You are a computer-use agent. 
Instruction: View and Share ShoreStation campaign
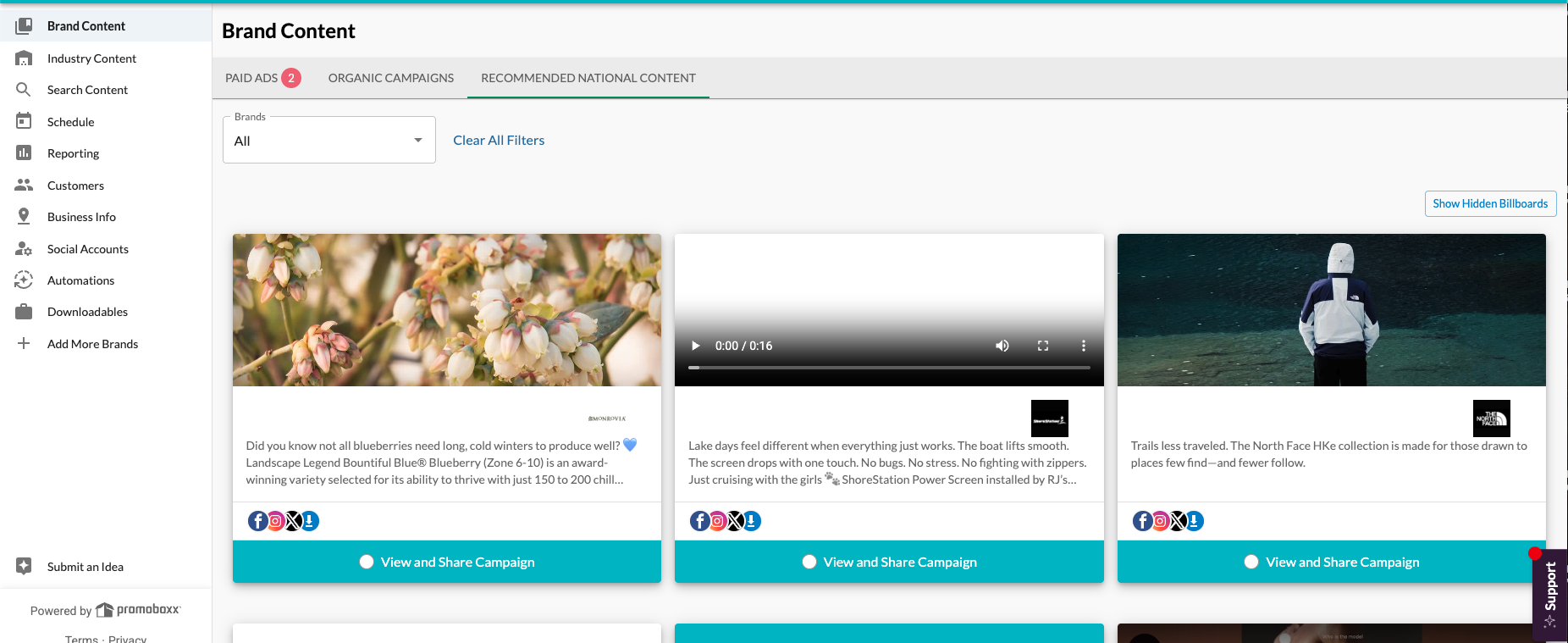pos(889,562)
